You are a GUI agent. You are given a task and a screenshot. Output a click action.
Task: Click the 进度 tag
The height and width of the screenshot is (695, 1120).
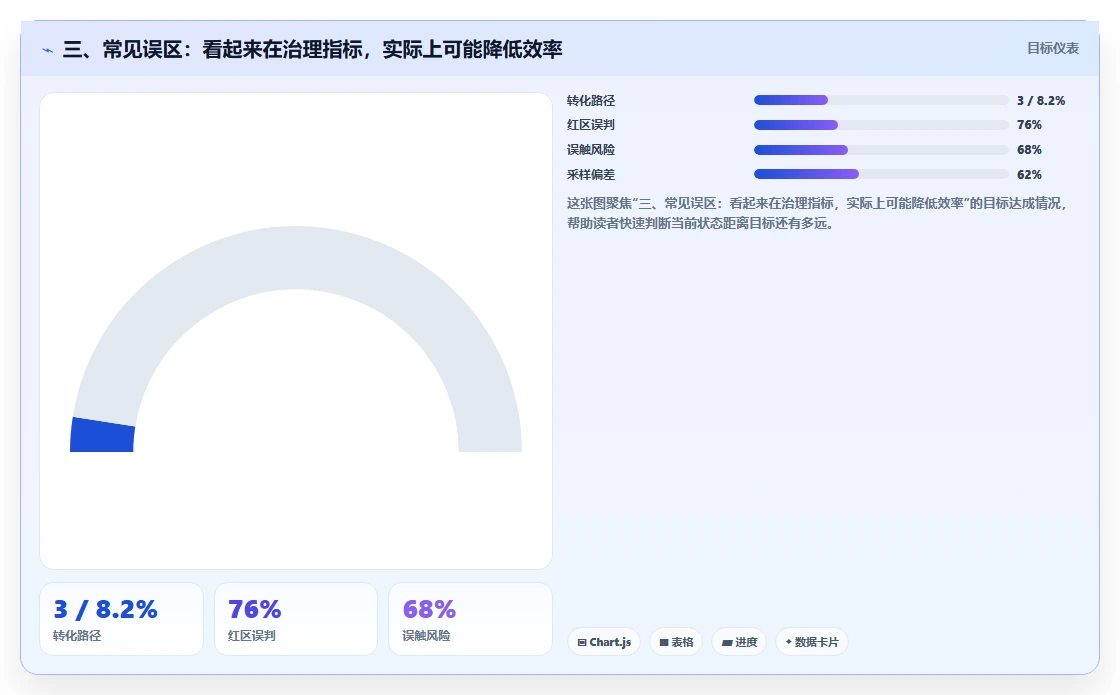(x=739, y=642)
